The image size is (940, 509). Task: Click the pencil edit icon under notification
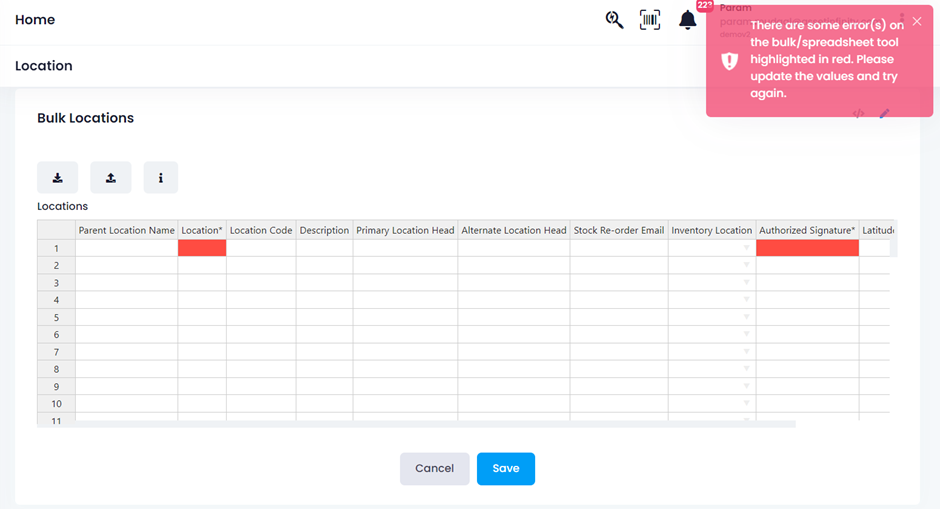click(884, 113)
